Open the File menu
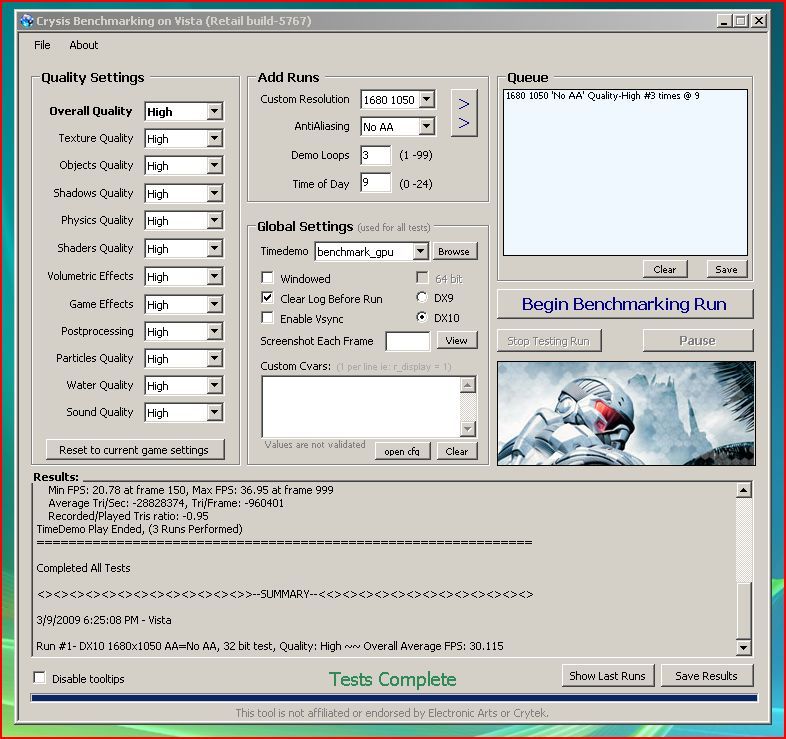 click(42, 45)
